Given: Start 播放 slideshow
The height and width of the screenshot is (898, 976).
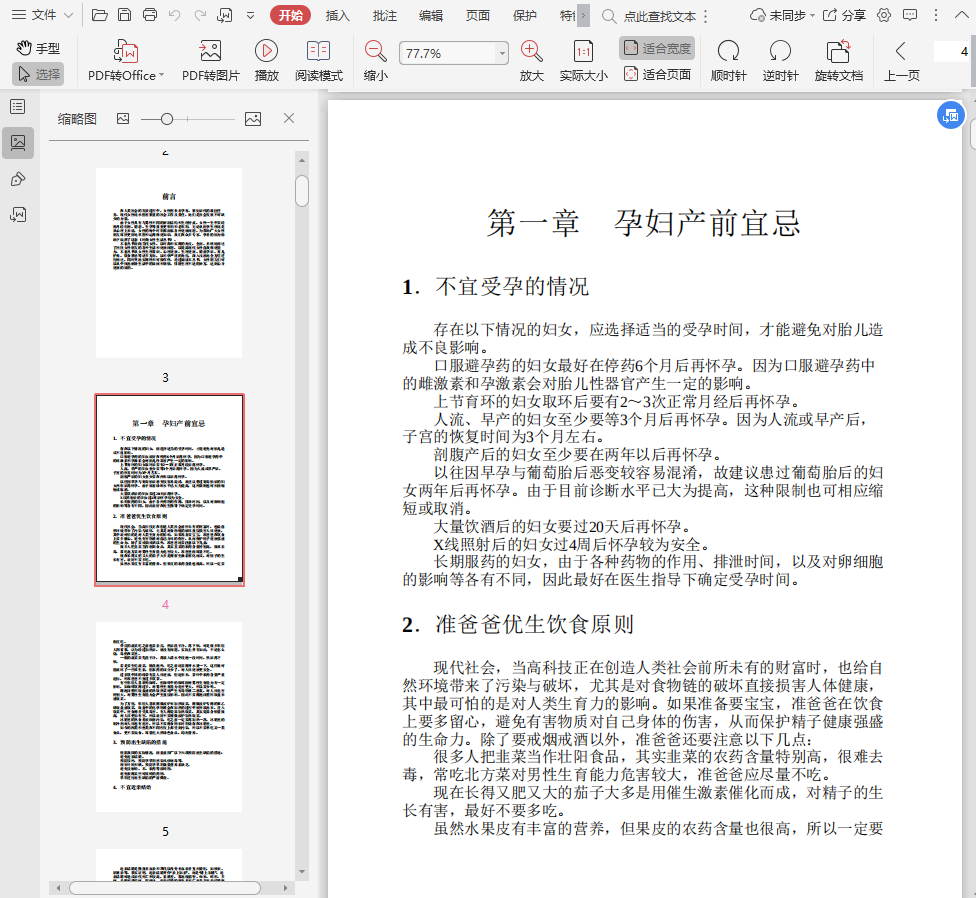Looking at the screenshot, I should tap(266, 60).
